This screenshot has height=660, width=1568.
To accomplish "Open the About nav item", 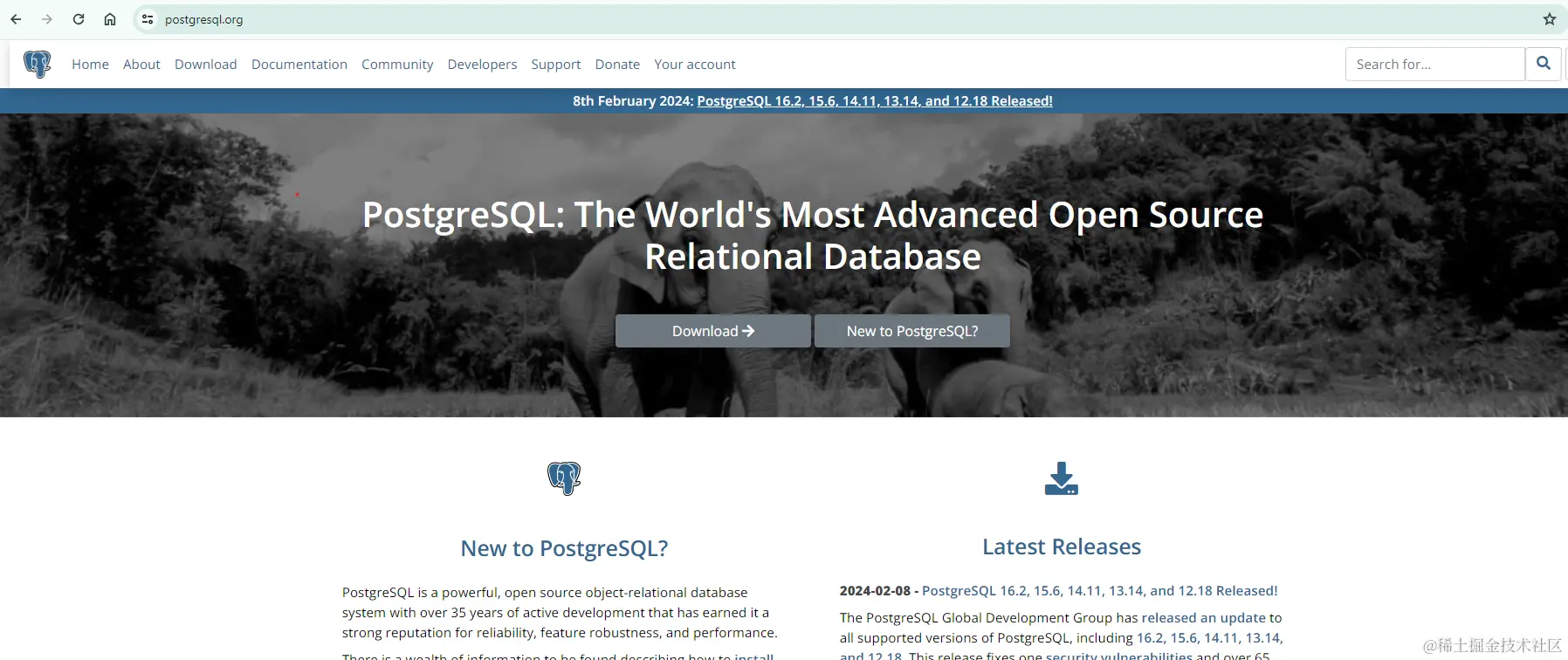I will pos(141,65).
